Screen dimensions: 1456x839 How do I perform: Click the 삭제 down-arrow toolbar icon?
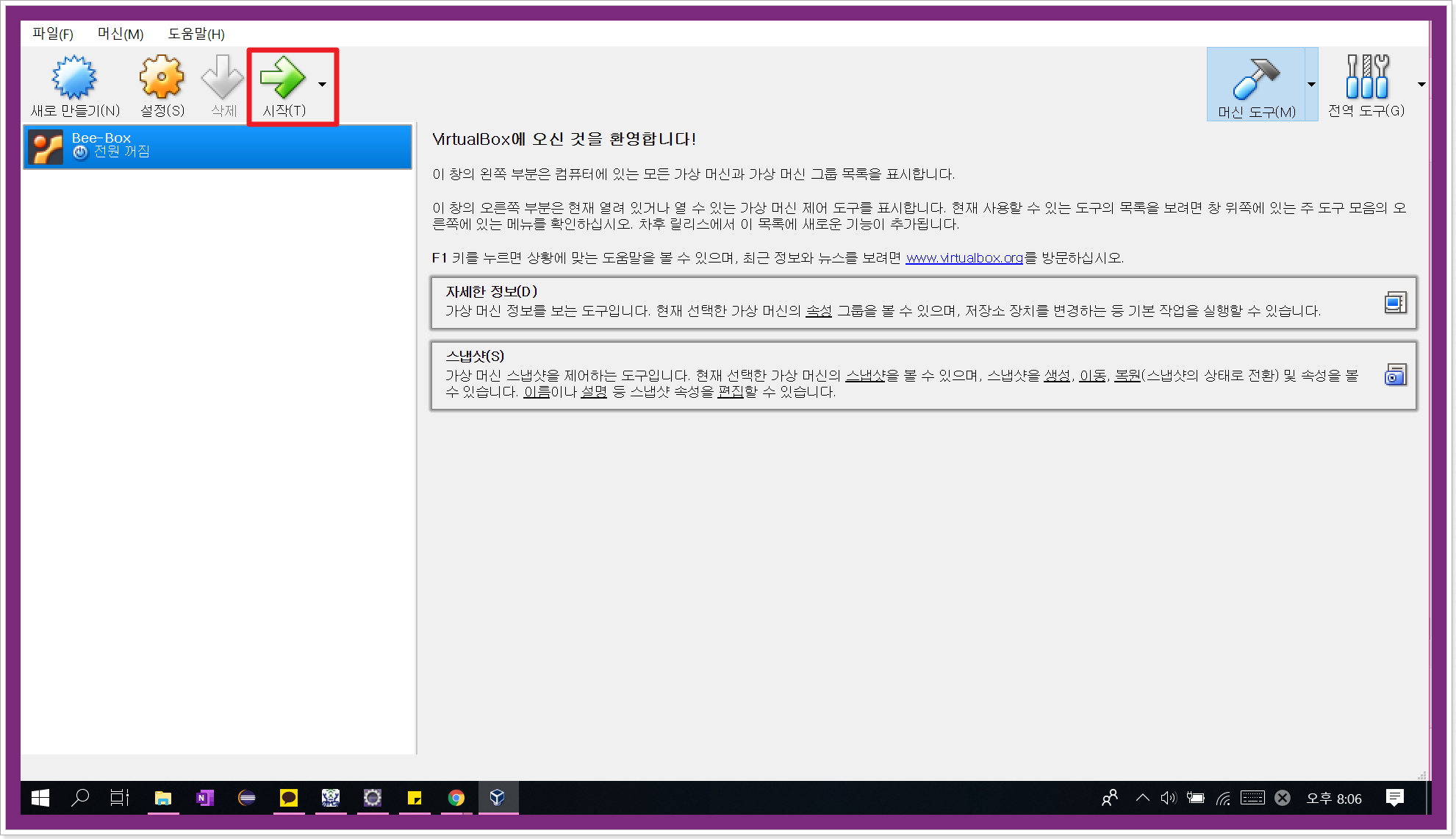[223, 77]
